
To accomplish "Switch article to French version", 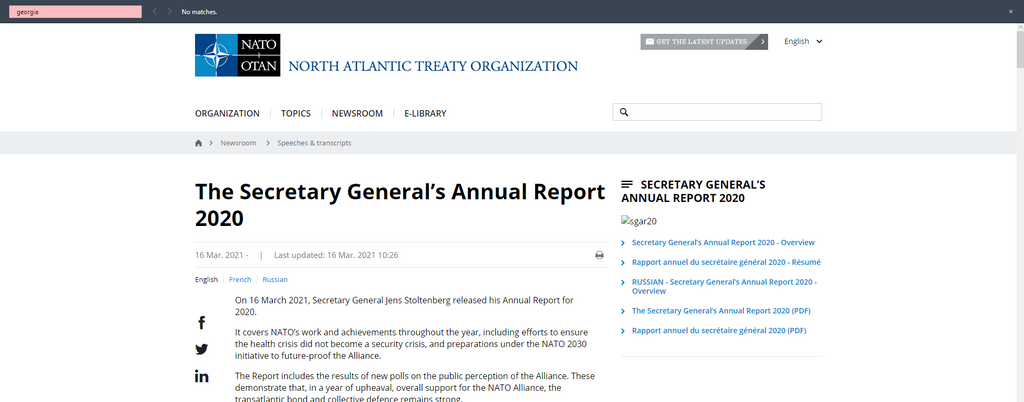I will tap(240, 279).
